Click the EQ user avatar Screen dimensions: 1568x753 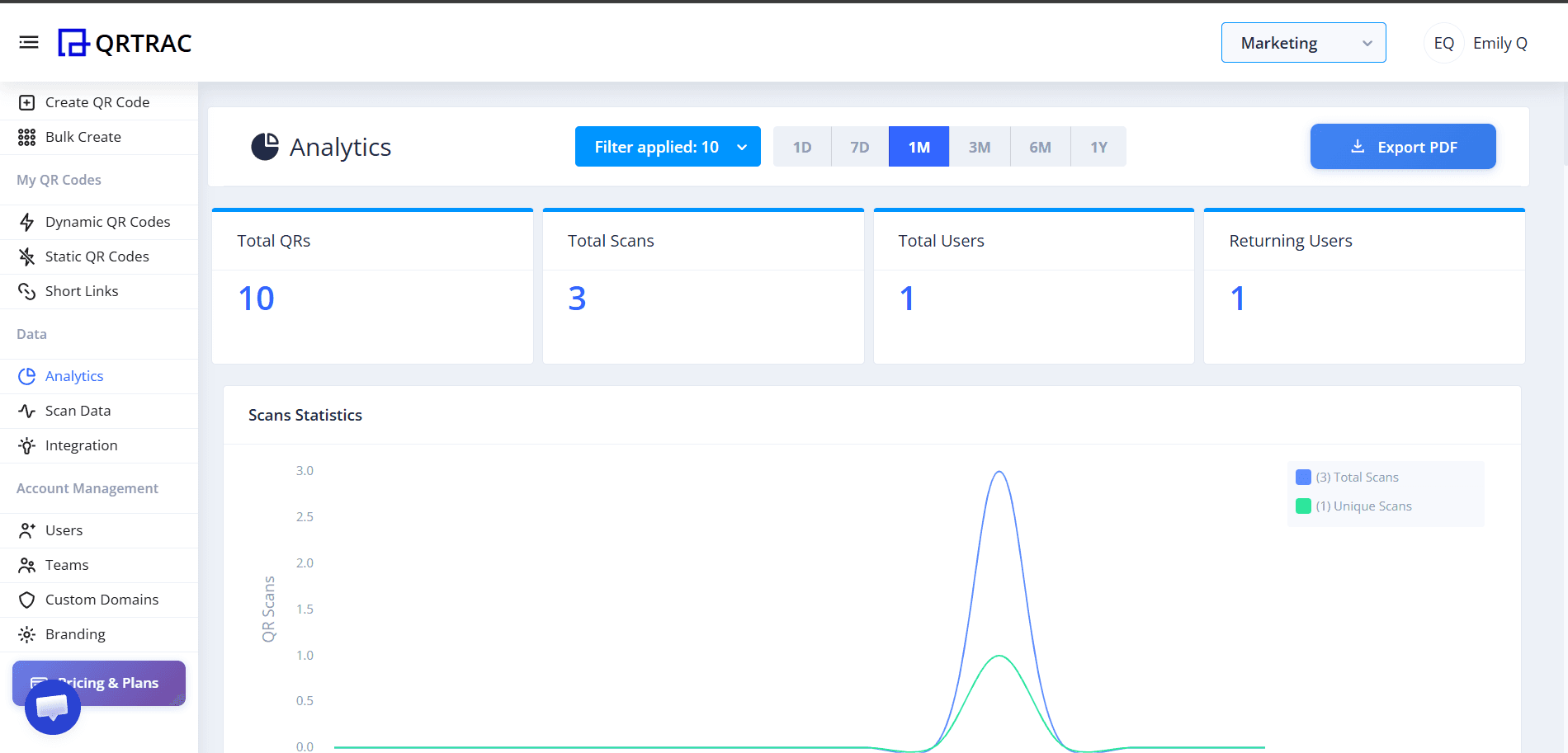click(1444, 43)
